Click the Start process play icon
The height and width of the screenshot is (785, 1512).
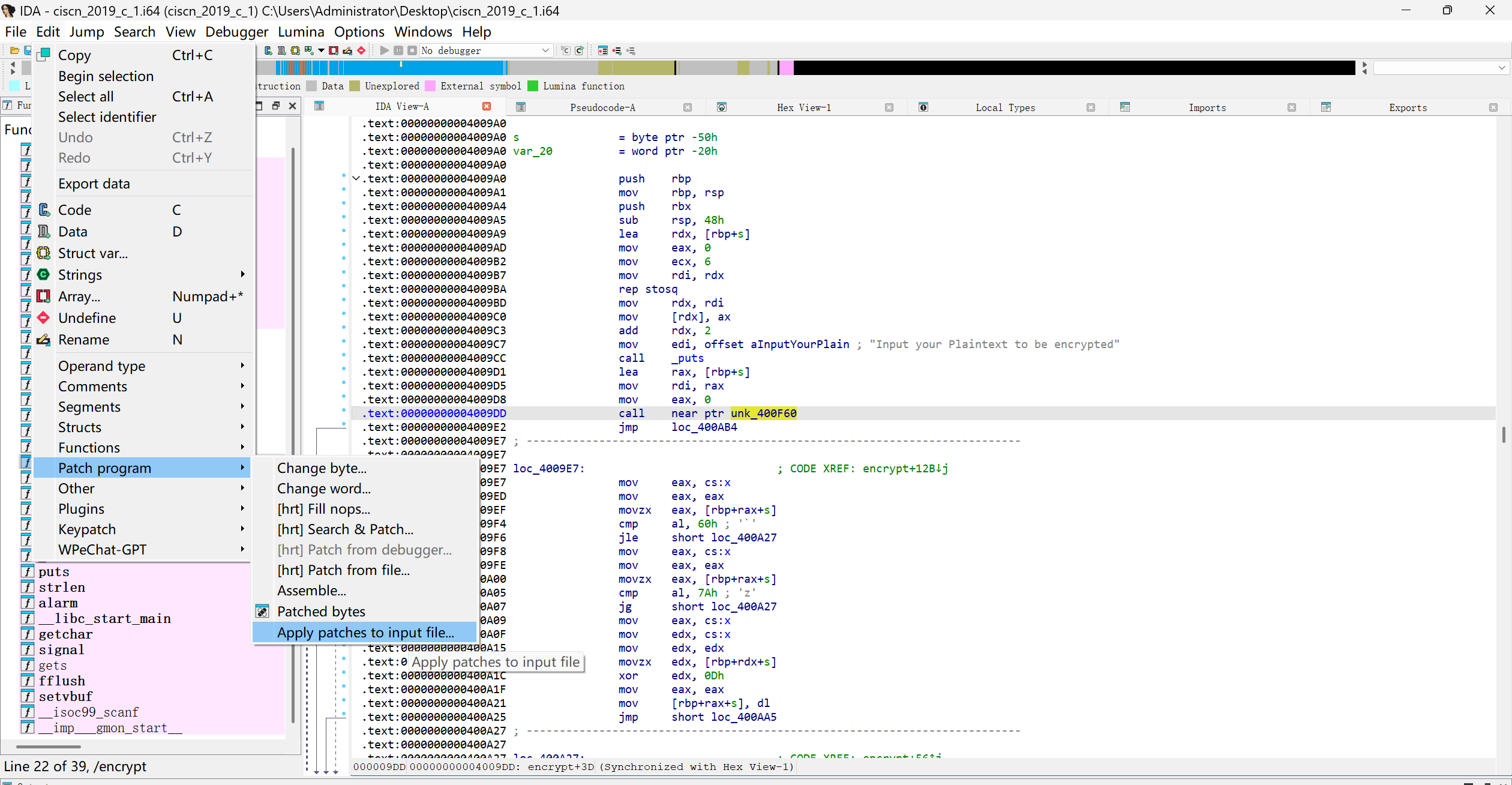pos(384,50)
